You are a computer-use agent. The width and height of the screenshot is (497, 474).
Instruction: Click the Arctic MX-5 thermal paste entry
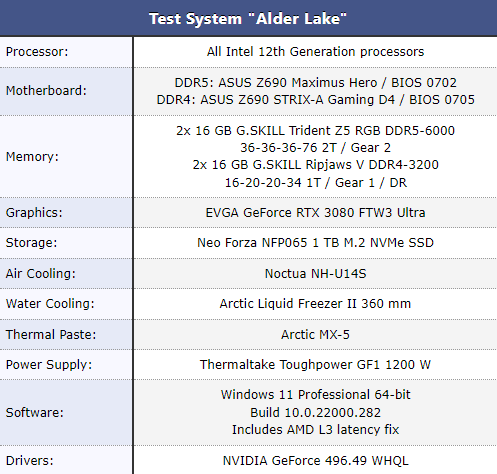click(315, 334)
